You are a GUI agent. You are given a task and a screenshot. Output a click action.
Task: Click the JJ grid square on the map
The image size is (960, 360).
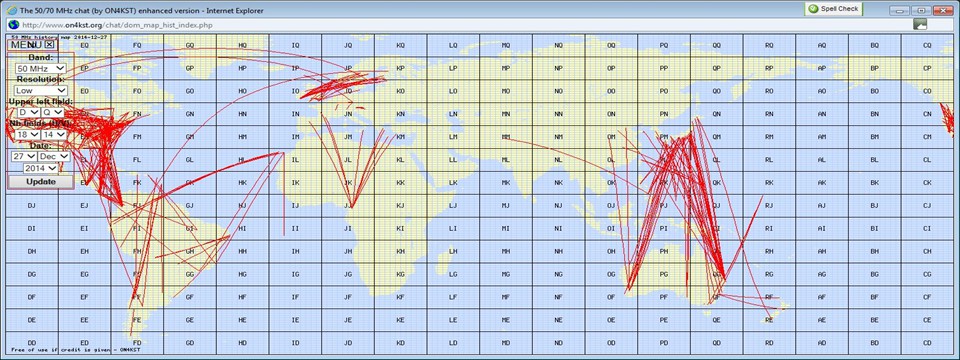(x=348, y=205)
